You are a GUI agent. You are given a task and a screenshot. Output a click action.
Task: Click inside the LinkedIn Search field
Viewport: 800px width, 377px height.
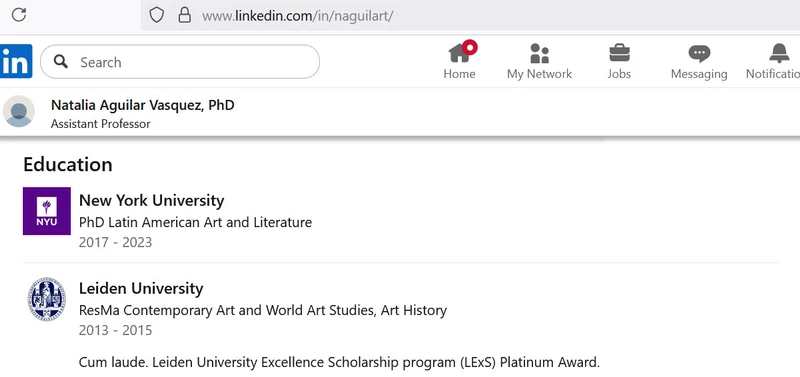(x=180, y=62)
